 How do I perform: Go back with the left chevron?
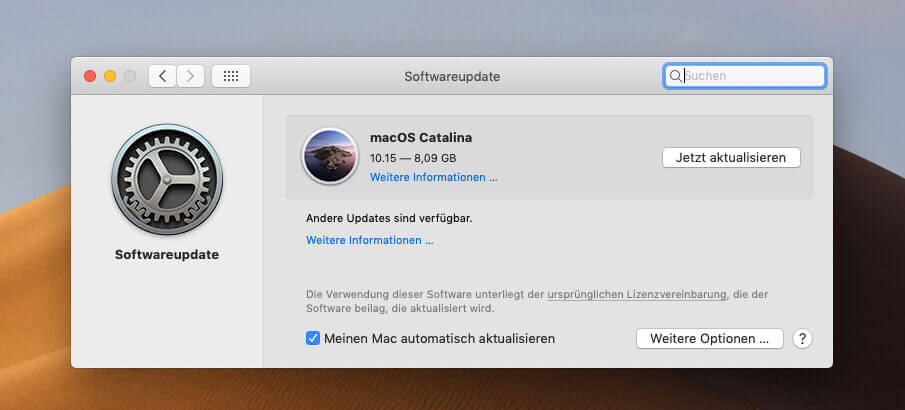[x=162, y=76]
